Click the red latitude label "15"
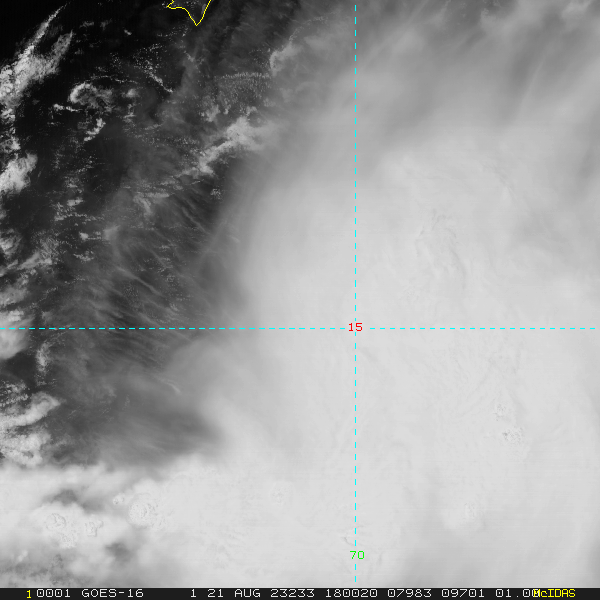This screenshot has width=600, height=600. (355, 327)
